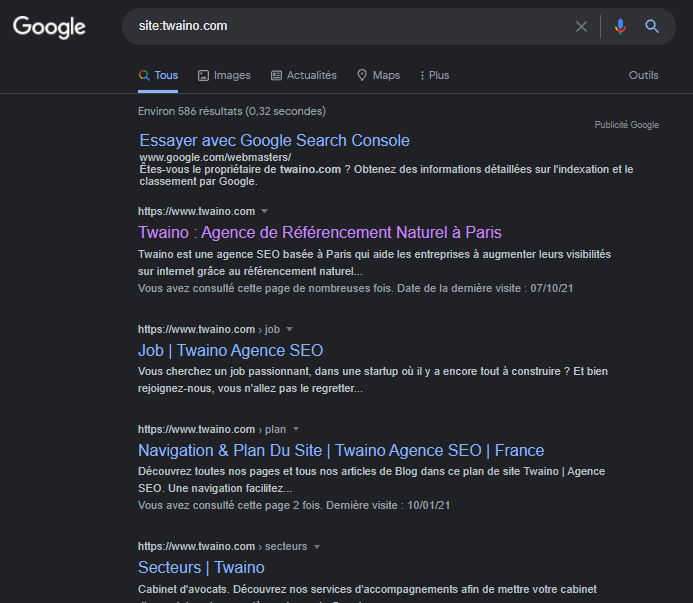Expand the dropdown arrow beside the plan URL
Screen dimensions: 693x603
[296, 429]
